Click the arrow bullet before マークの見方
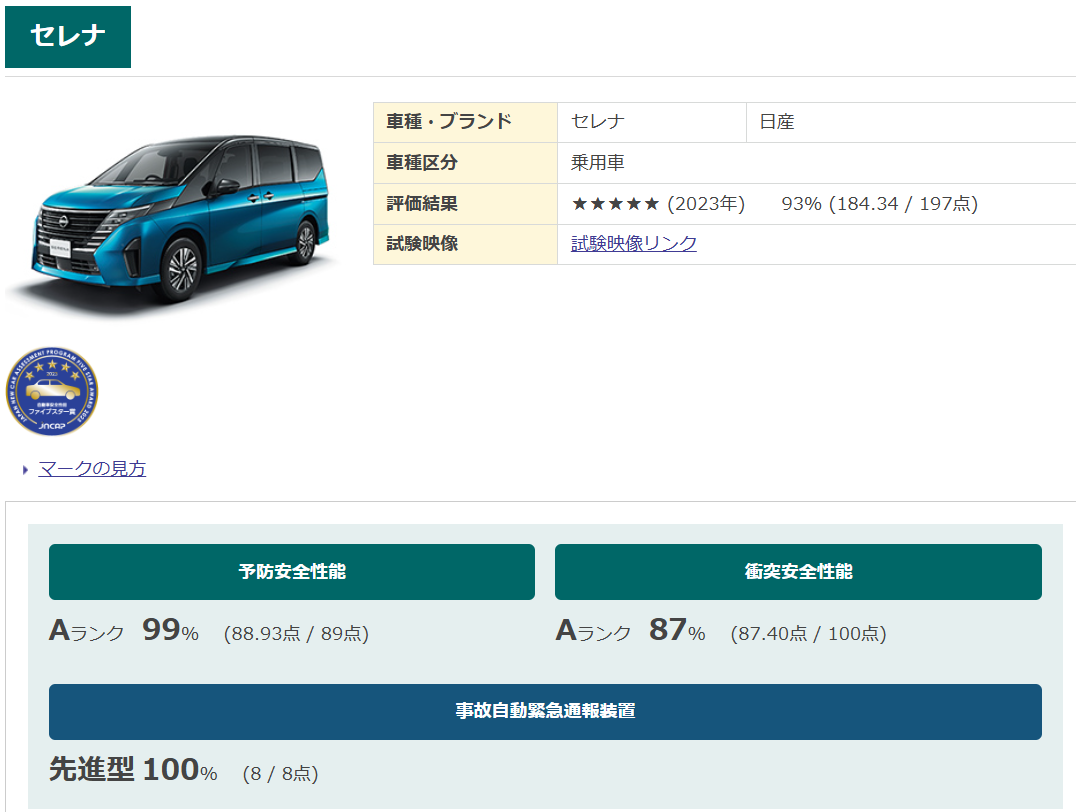The height and width of the screenshot is (812, 1076). pyautogui.click(x=25, y=470)
